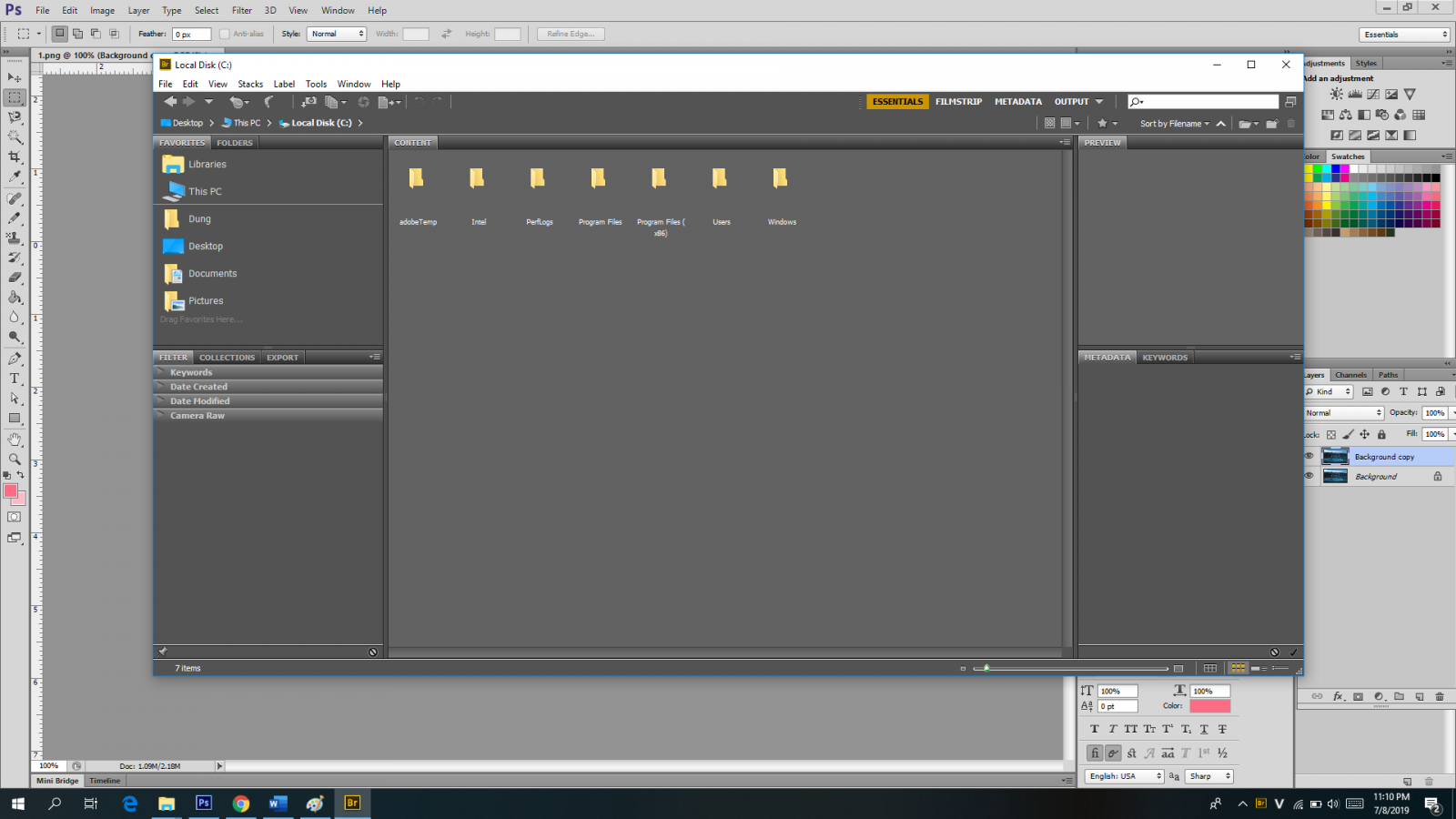Hide the Background copy layer
Screen dimensions: 1456x819
(1309, 457)
